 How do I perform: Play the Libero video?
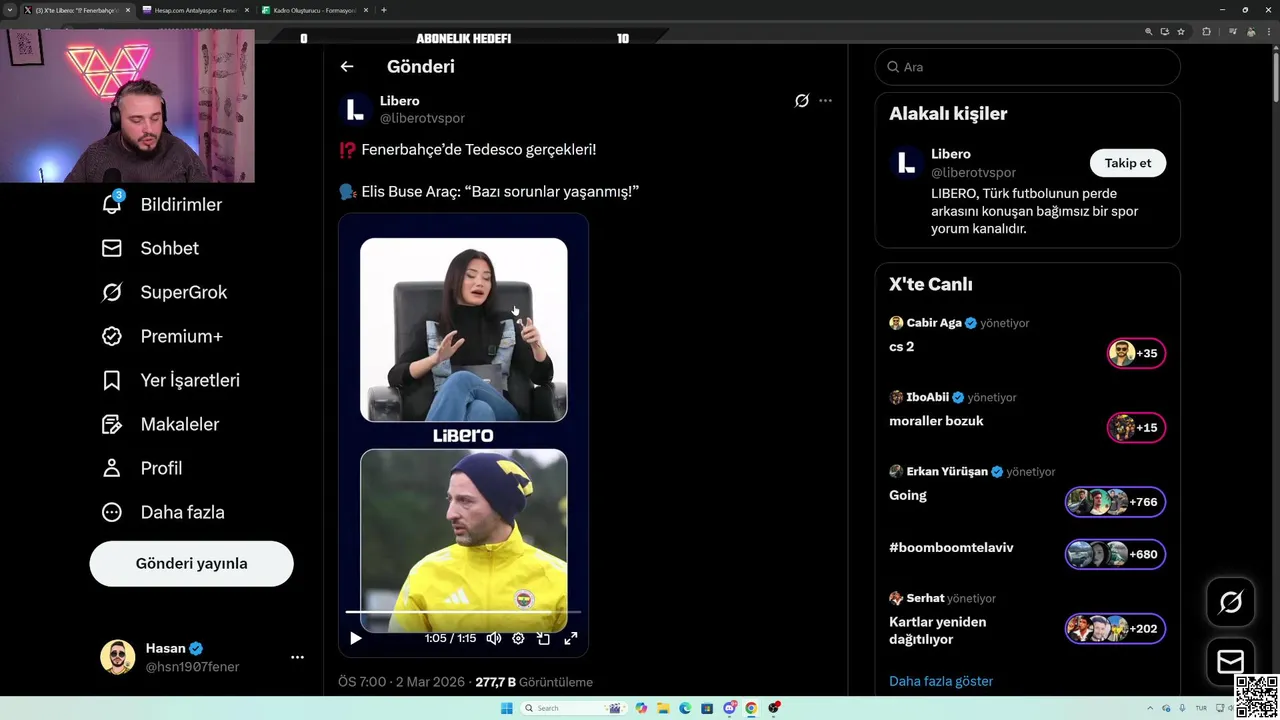tap(355, 638)
